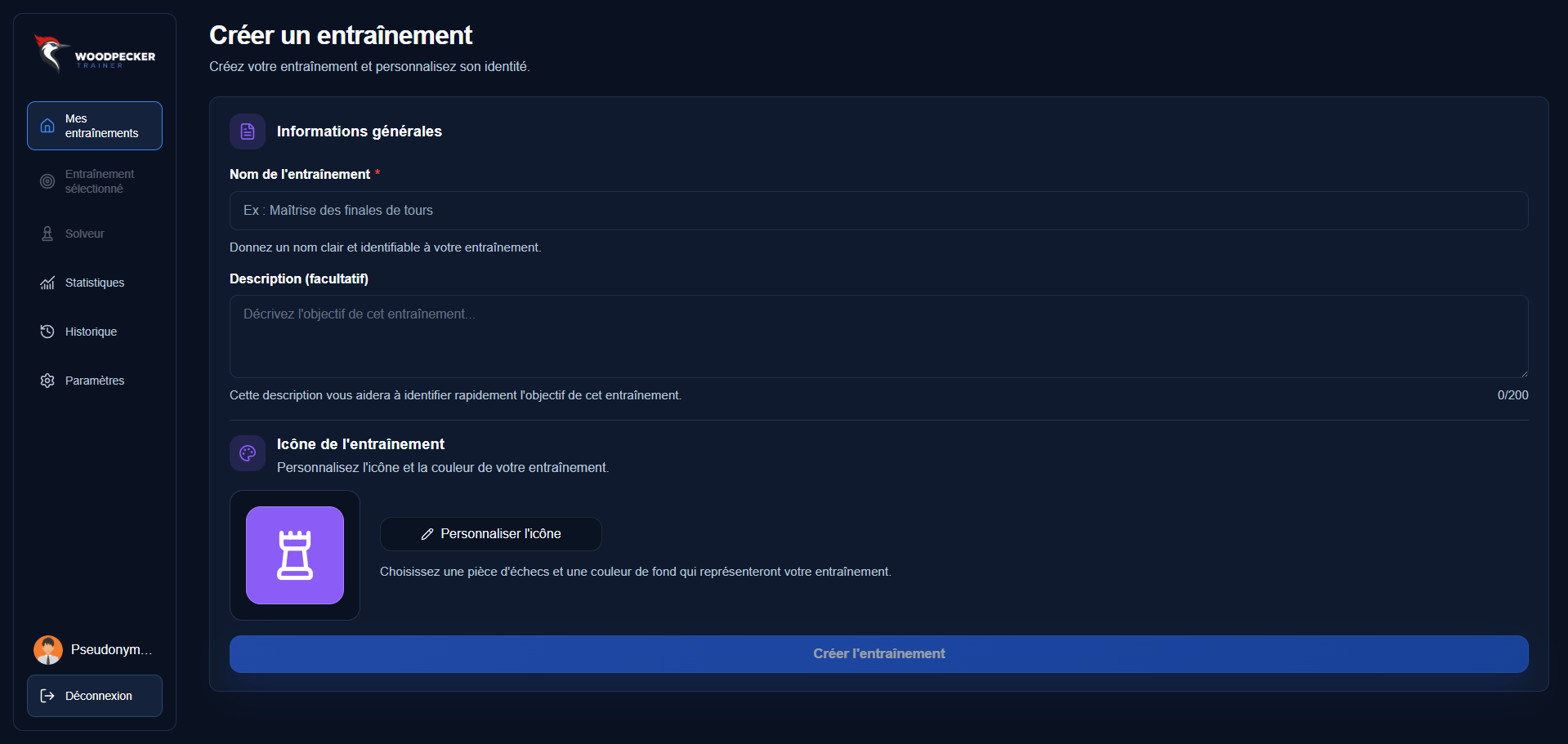This screenshot has height=744, width=1568.
Task: Click the user avatar picture
Action: [48, 650]
